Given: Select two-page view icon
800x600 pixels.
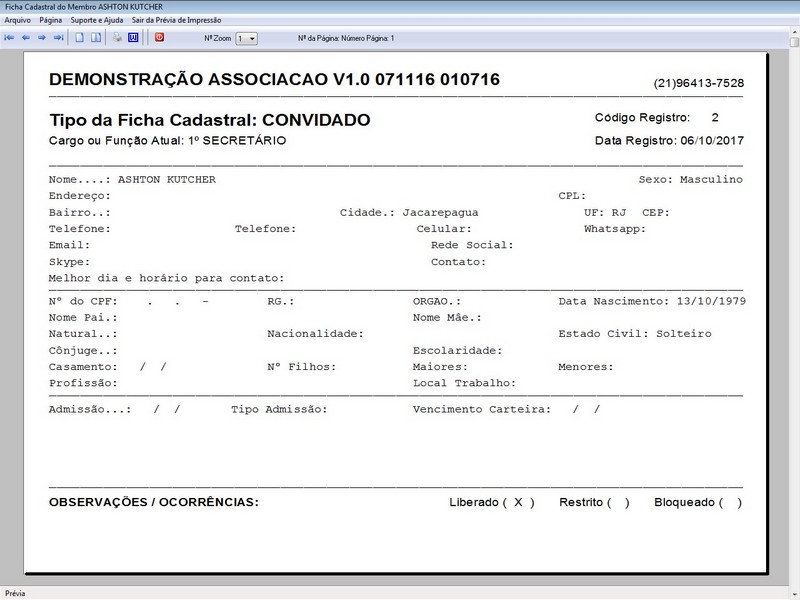Looking at the screenshot, I should tap(96, 38).
